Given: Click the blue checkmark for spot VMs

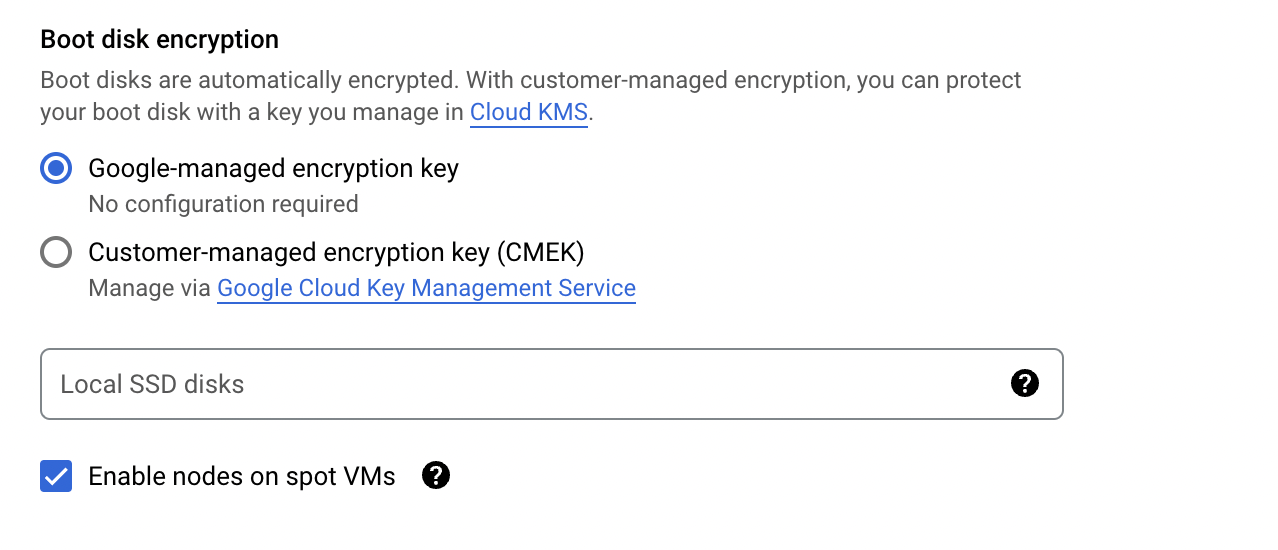Looking at the screenshot, I should (56, 476).
